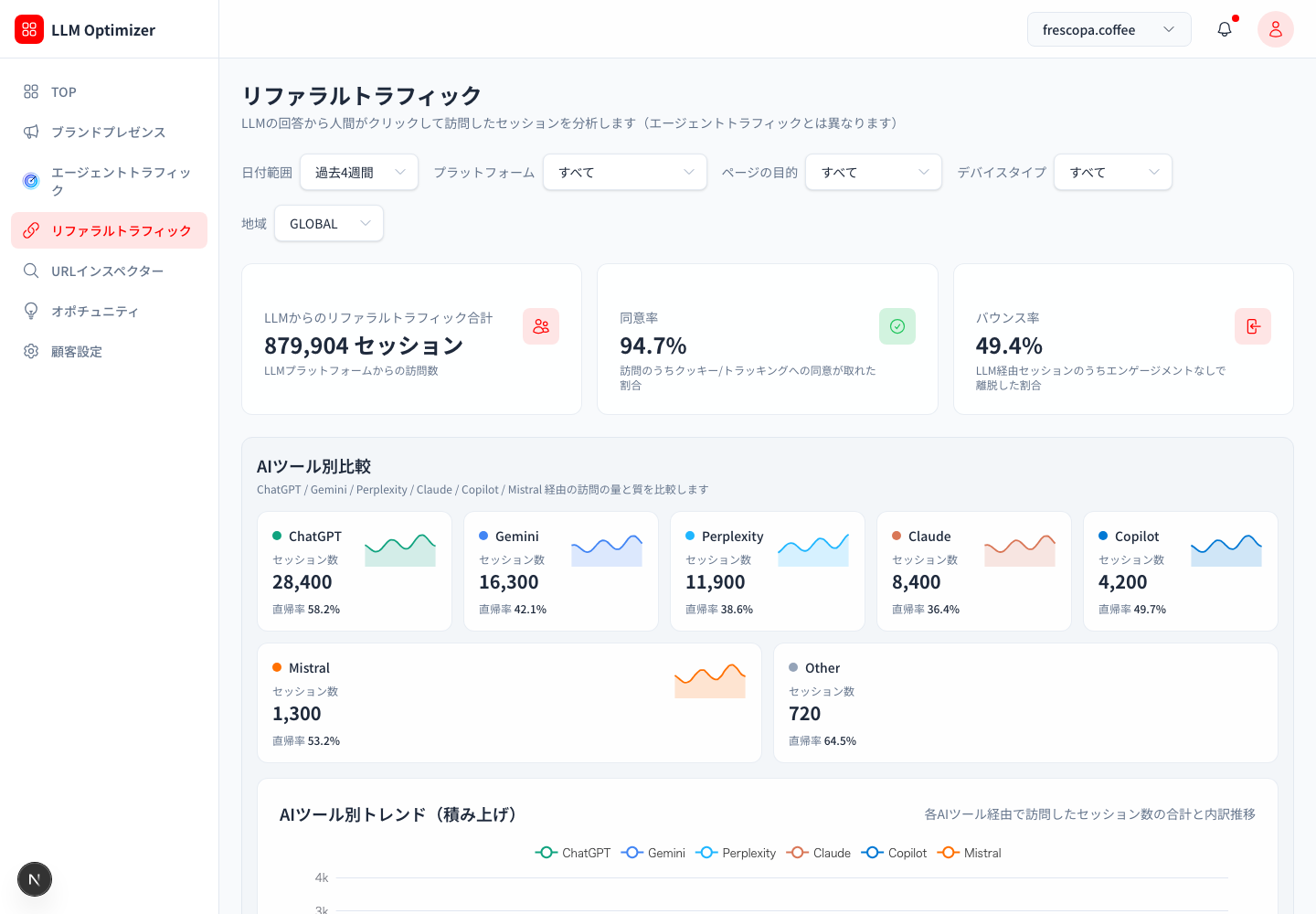Click the link icon for リファラルトラフィック

coord(31,230)
